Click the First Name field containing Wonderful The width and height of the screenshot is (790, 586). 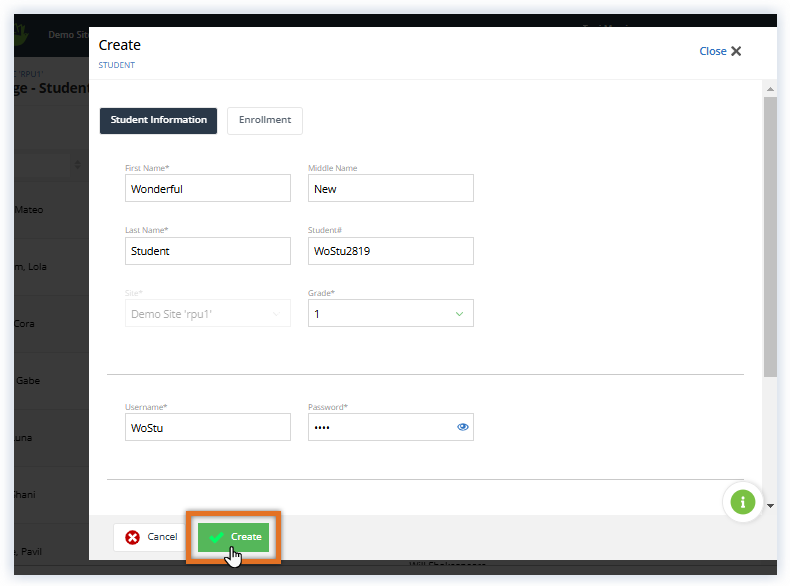point(208,188)
